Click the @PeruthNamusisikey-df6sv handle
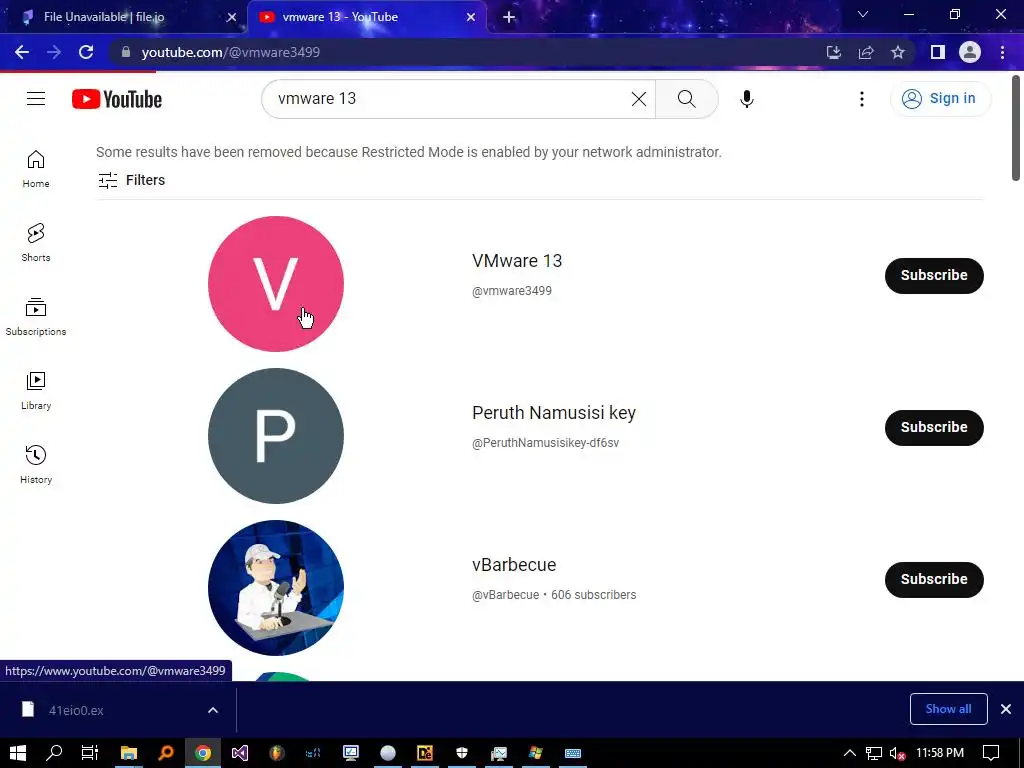 [x=545, y=443]
